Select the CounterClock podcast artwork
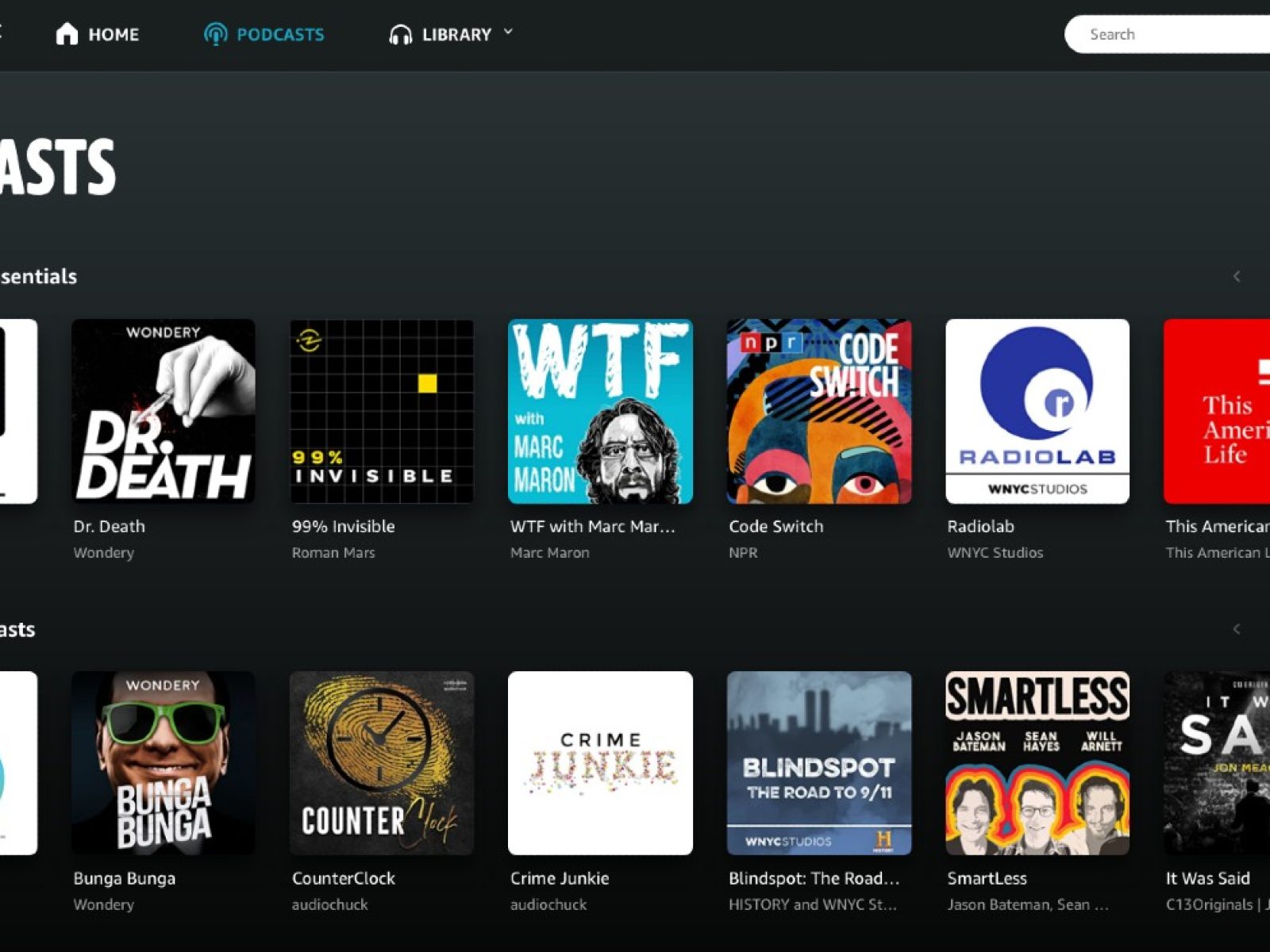Image resolution: width=1270 pixels, height=952 pixels. [x=382, y=763]
